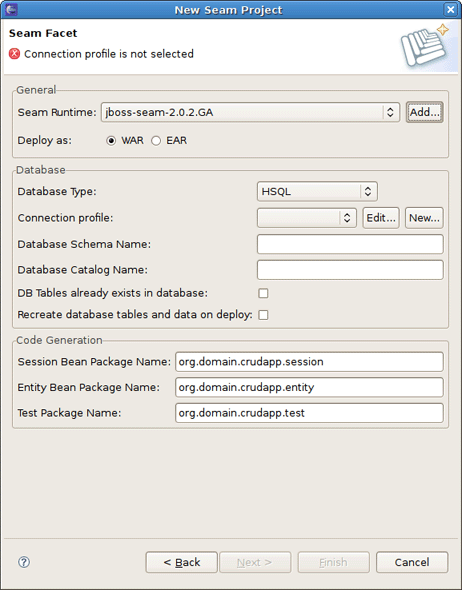Viewport: 462px width, 590px height.
Task: Click Add... to add Seam runtime
Action: click(x=424, y=112)
